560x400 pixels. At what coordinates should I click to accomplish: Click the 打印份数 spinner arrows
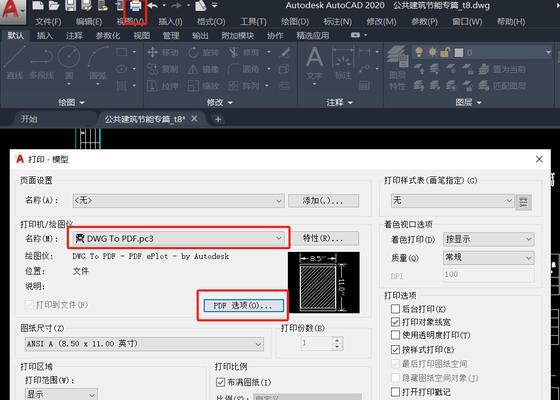click(337, 343)
